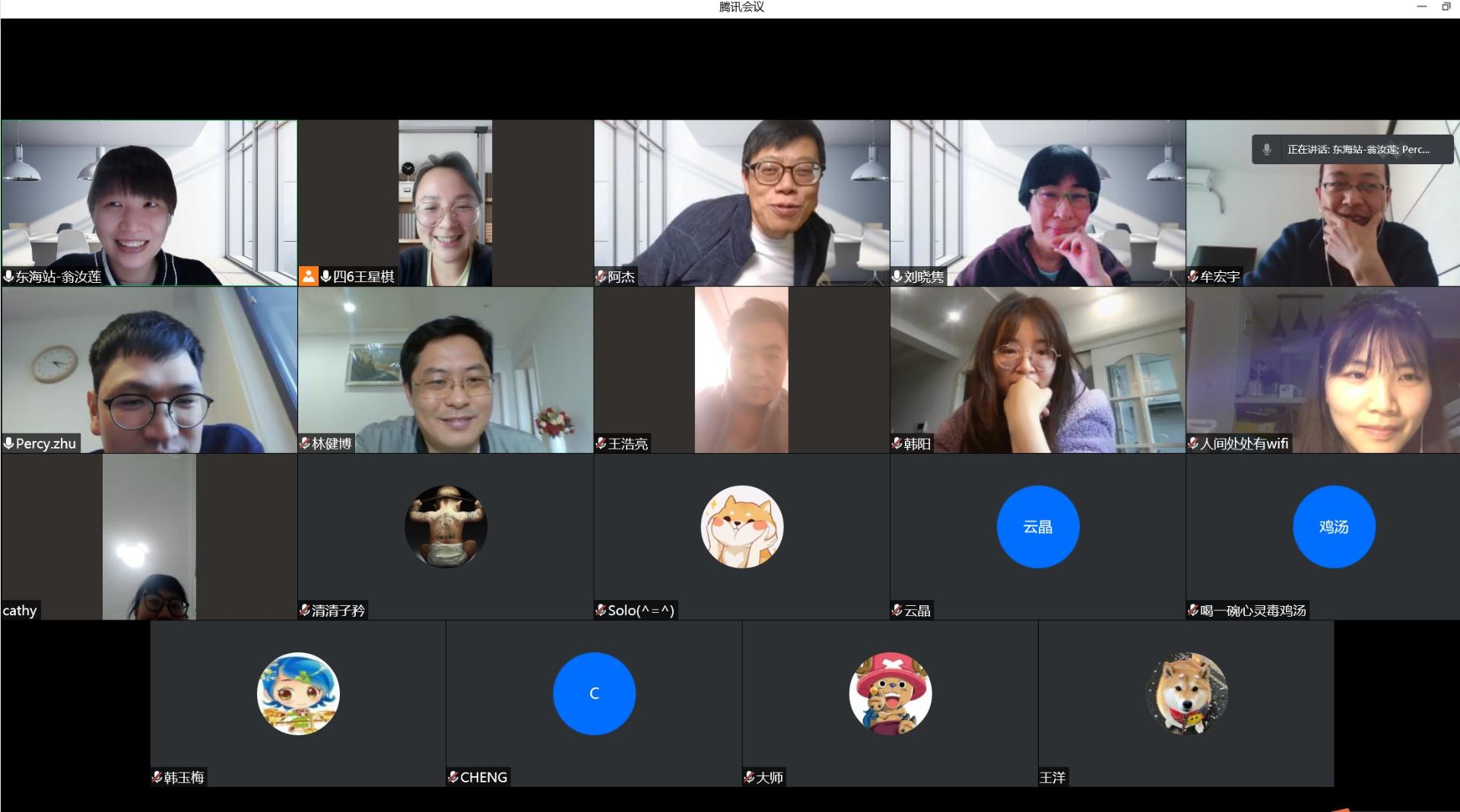Screen dimensions: 1460x812
Task: Click the muted mic icon beside 牟宏宇
Action: point(1193,277)
